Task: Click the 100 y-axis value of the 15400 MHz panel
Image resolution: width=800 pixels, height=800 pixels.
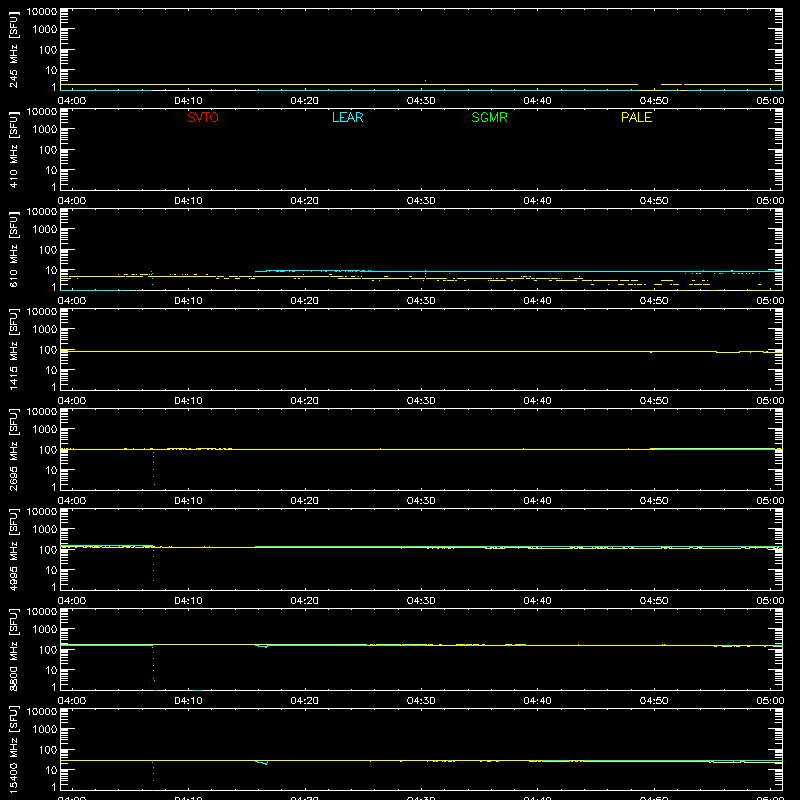Action: pos(48,750)
